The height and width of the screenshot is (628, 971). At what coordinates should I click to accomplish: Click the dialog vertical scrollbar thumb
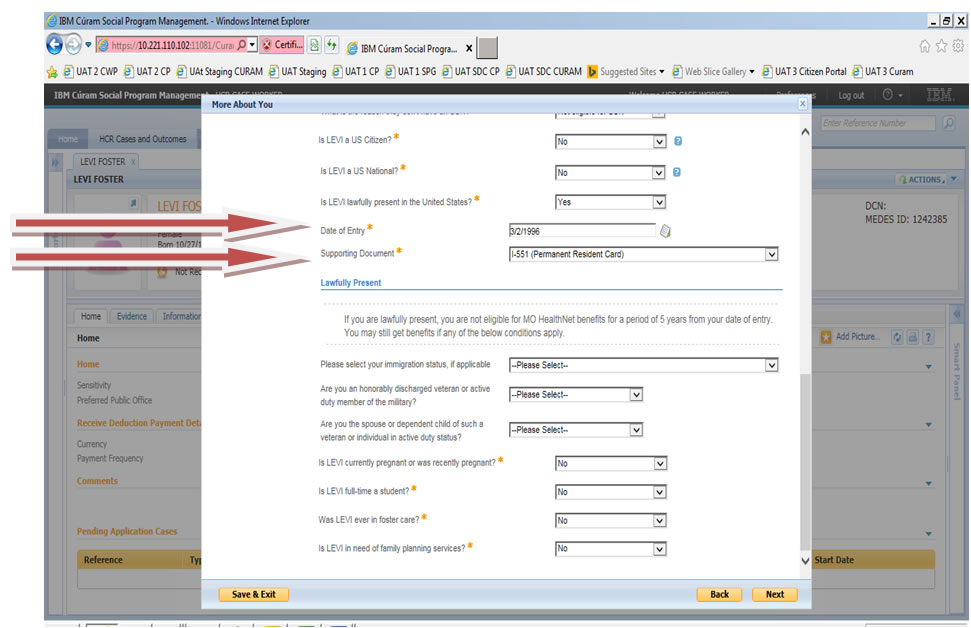point(805,461)
